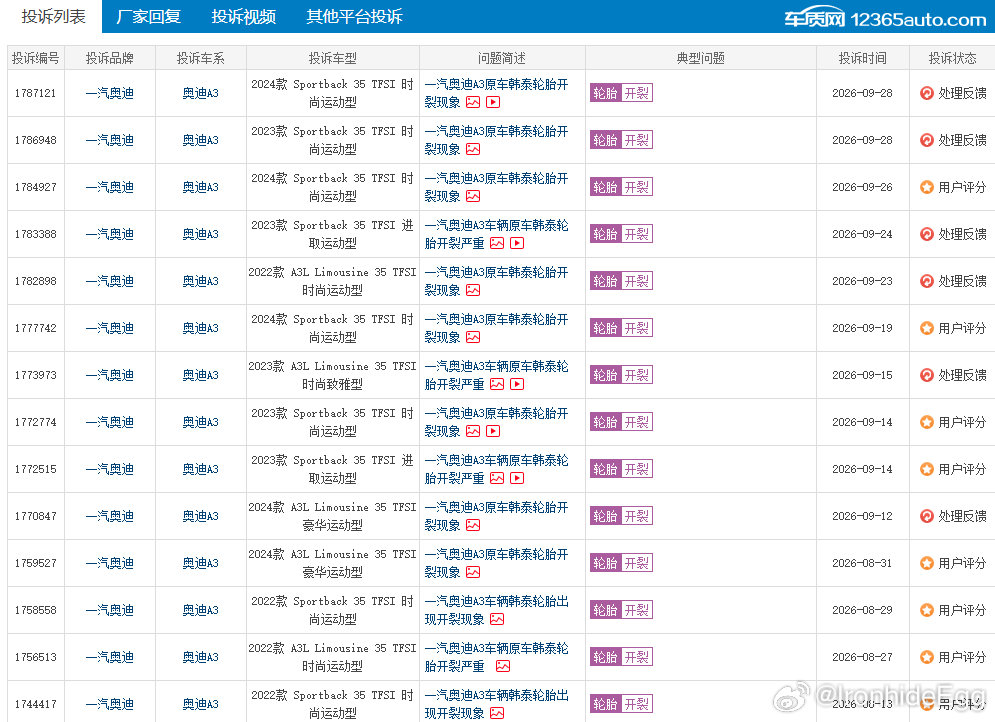Image resolution: width=995 pixels, height=722 pixels.
Task: Click 用户评分 status icon for complaint 1784927
Action: 926,187
